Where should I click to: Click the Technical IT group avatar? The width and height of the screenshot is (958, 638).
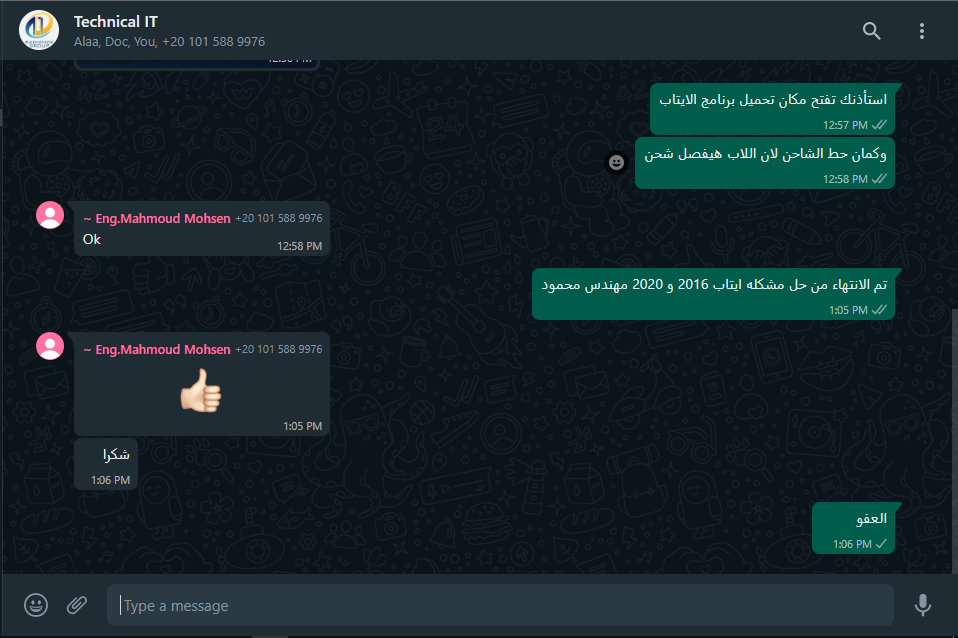tap(39, 30)
